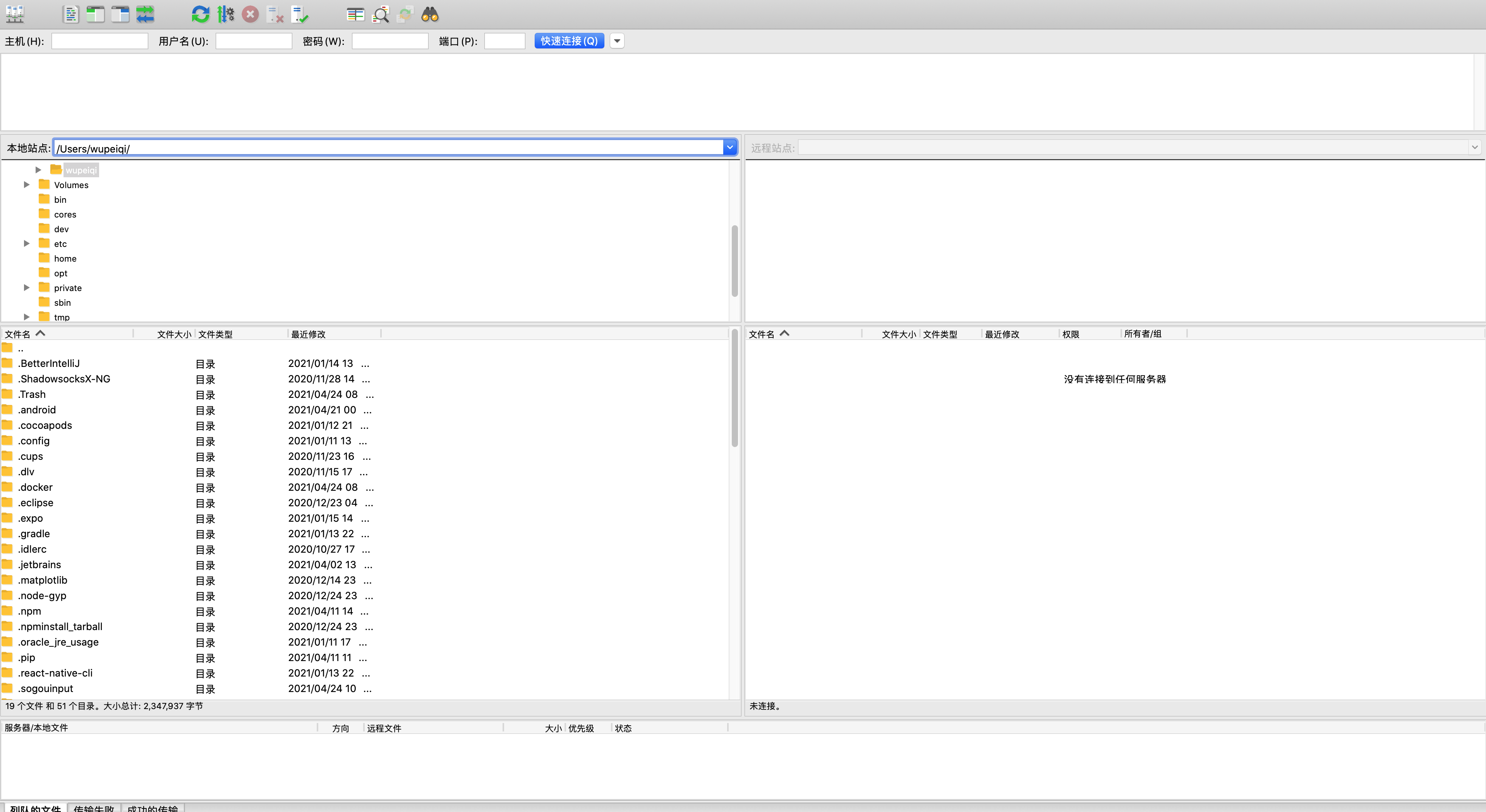Click the colored-lines table toolbar icon
Image resolution: width=1486 pixels, height=812 pixels.
pyautogui.click(x=355, y=14)
